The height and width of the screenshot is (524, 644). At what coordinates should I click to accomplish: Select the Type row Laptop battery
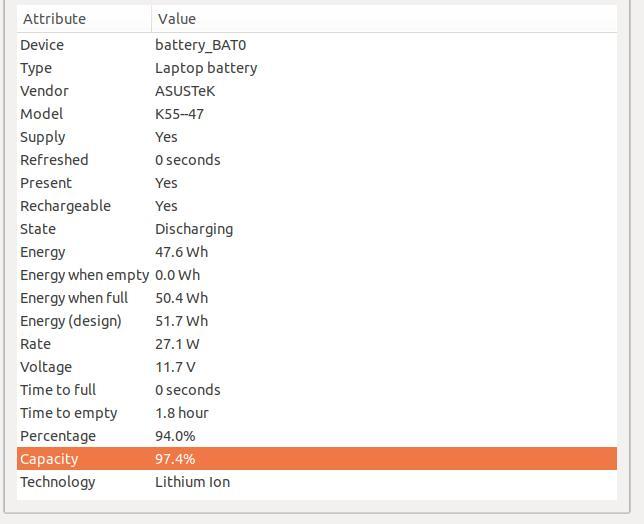317,68
